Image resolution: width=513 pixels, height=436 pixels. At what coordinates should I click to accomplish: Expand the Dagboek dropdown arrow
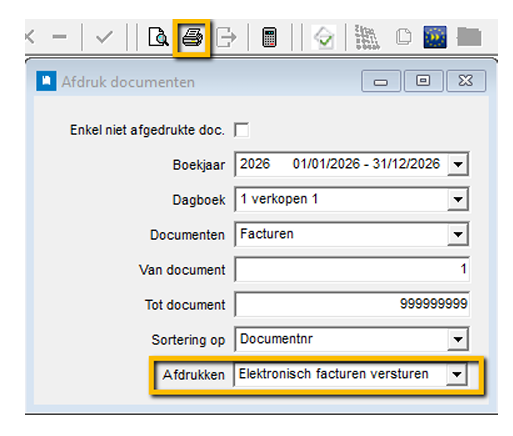pyautogui.click(x=458, y=199)
